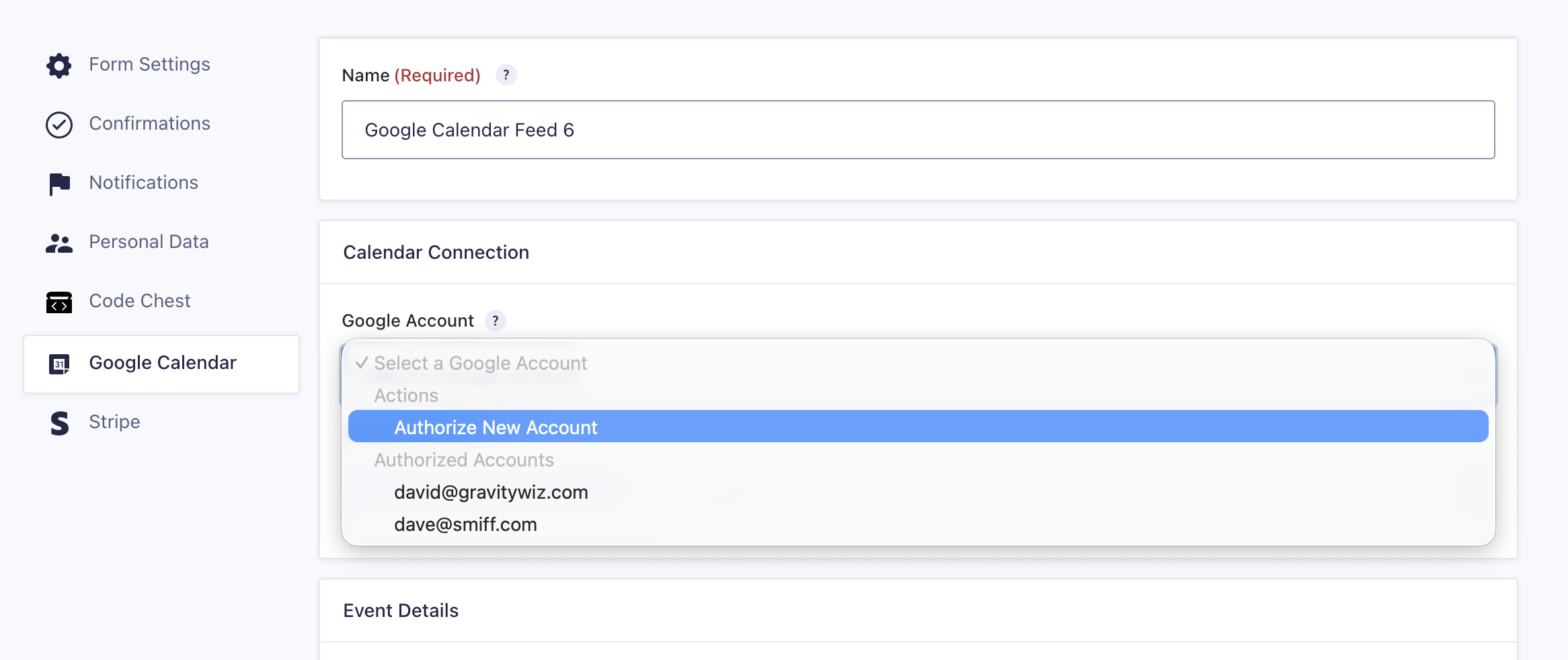Viewport: 1568px width, 660px height.
Task: Click the Personal Data people icon
Action: pyautogui.click(x=59, y=243)
